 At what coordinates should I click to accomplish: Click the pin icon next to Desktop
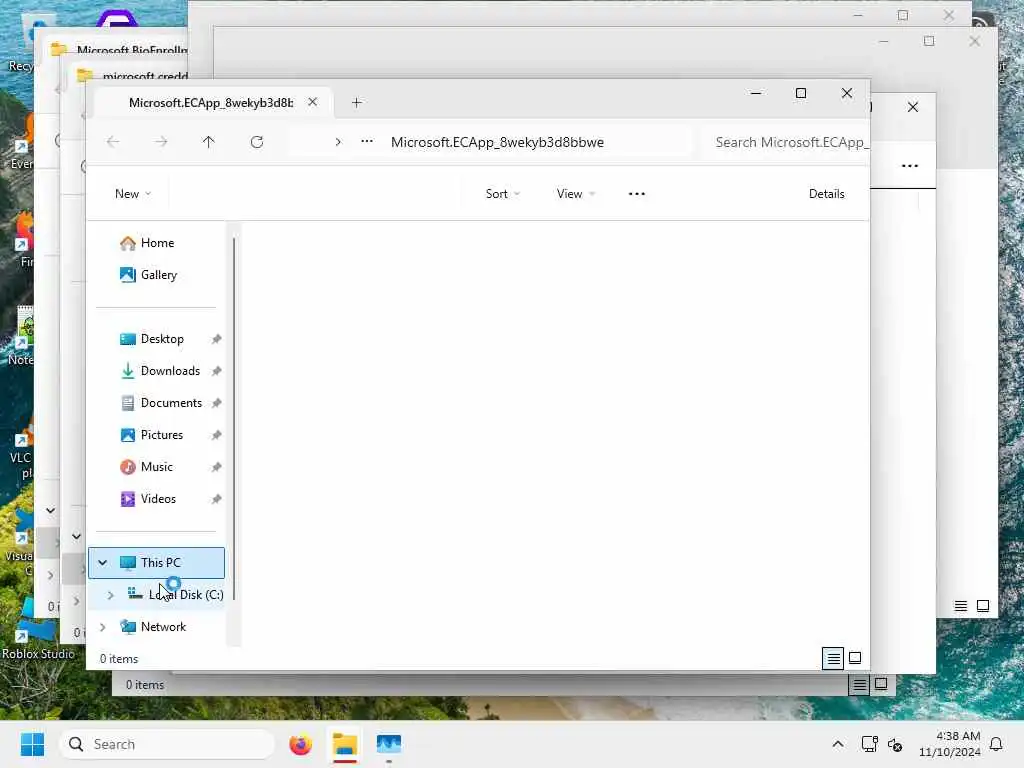[216, 339]
